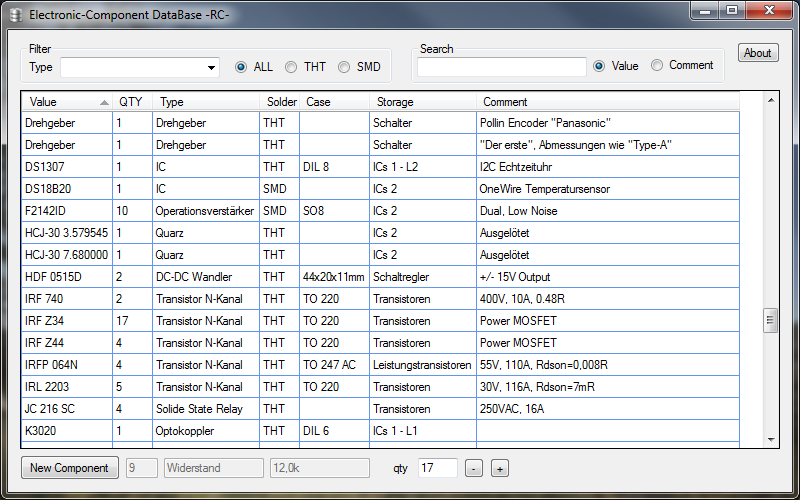Click the table scrollbar down arrow
Image resolution: width=800 pixels, height=500 pixels.
click(771, 439)
